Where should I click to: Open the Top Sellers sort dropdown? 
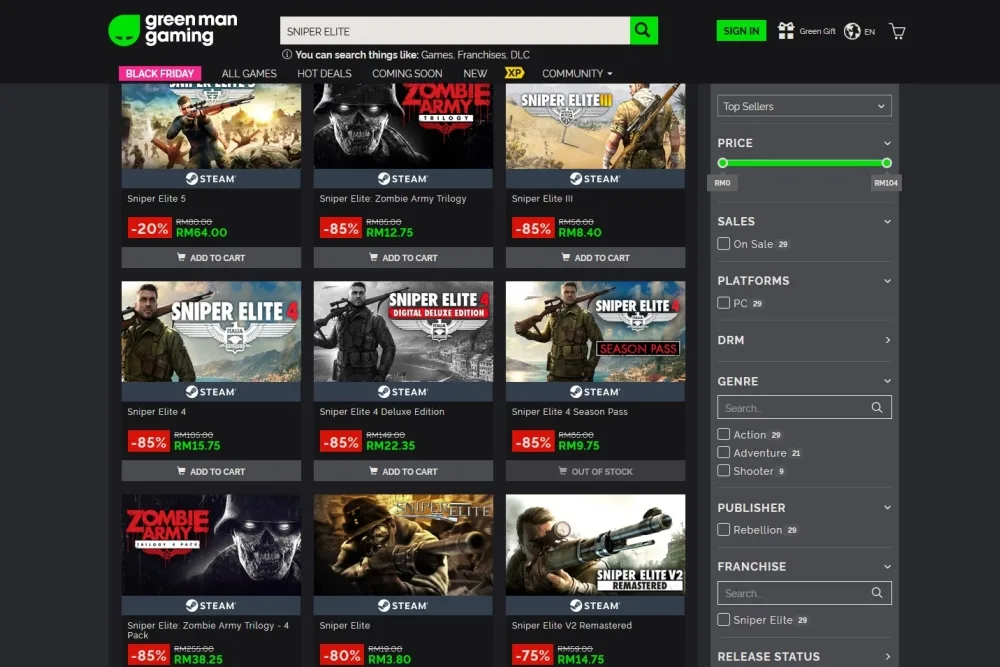pos(804,106)
